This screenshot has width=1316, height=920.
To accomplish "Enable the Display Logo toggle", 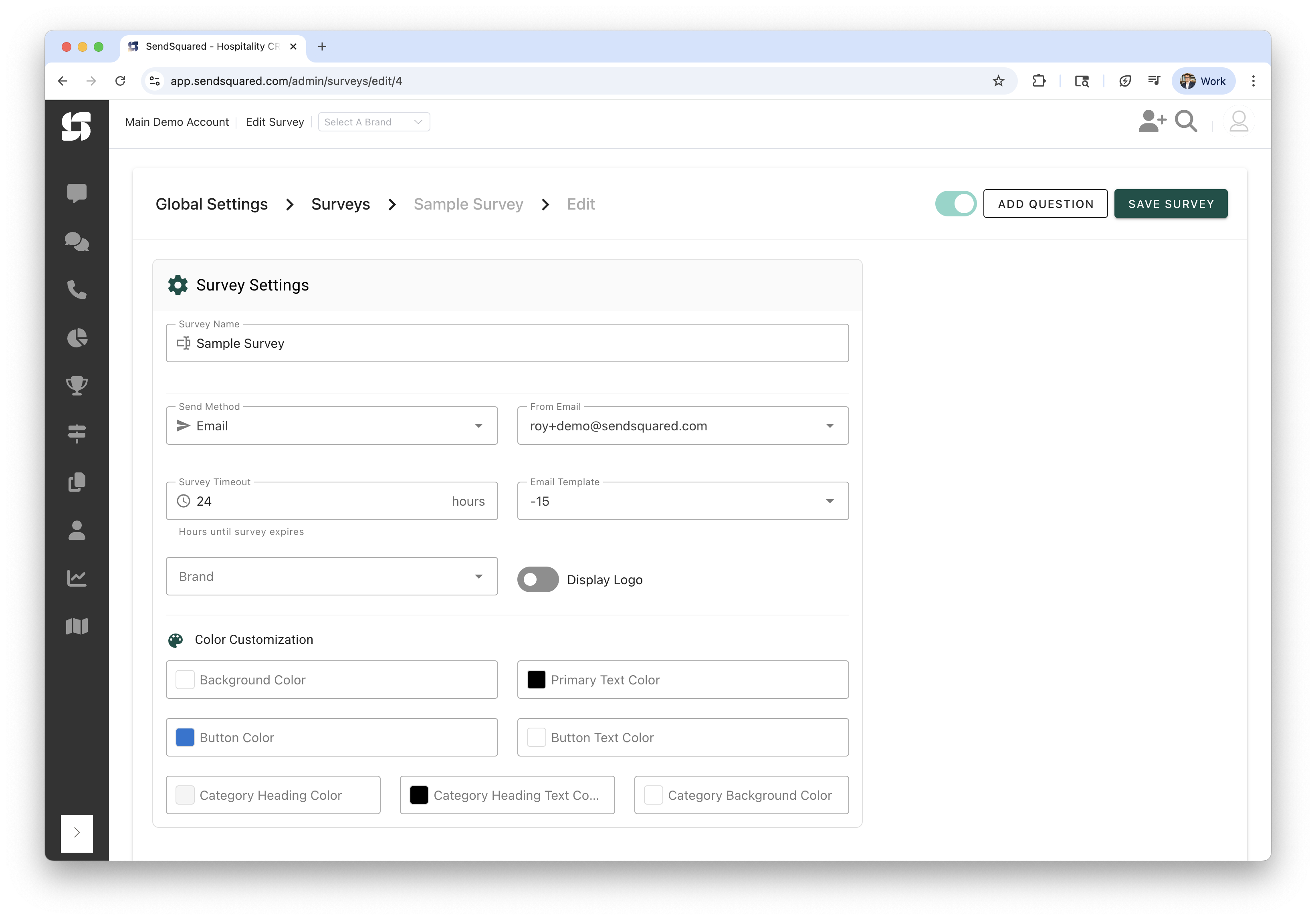I will point(538,579).
